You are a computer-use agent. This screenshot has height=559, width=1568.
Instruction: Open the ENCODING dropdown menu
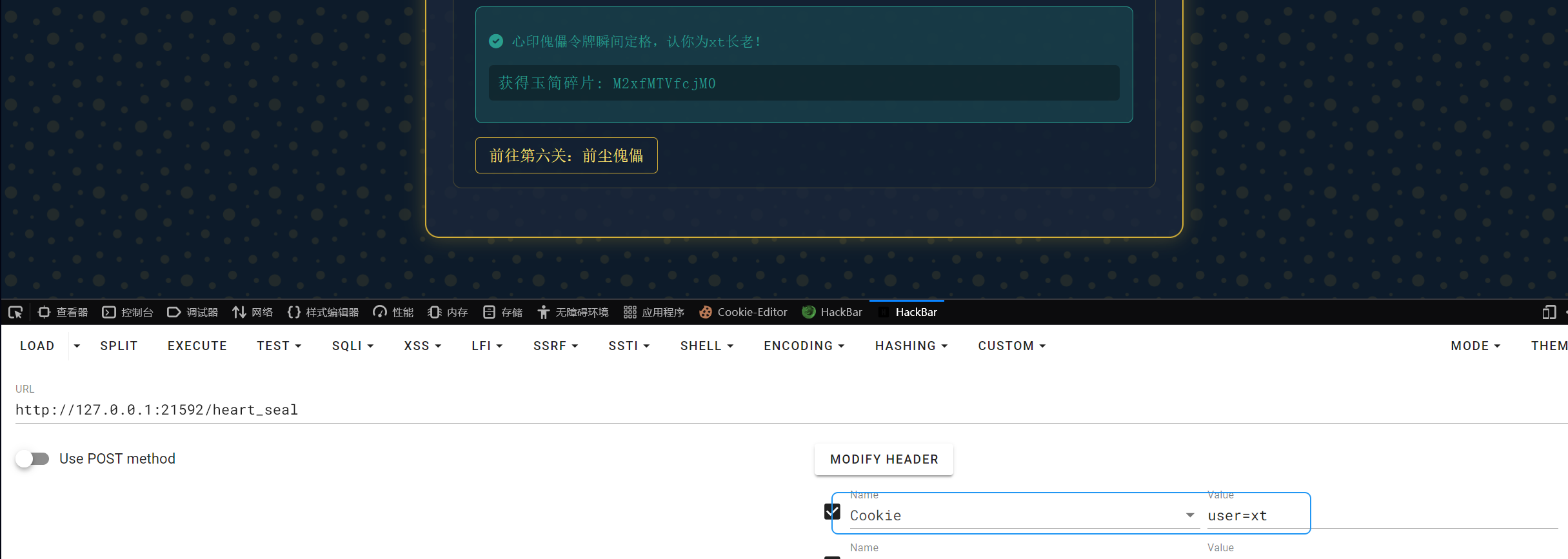click(804, 346)
